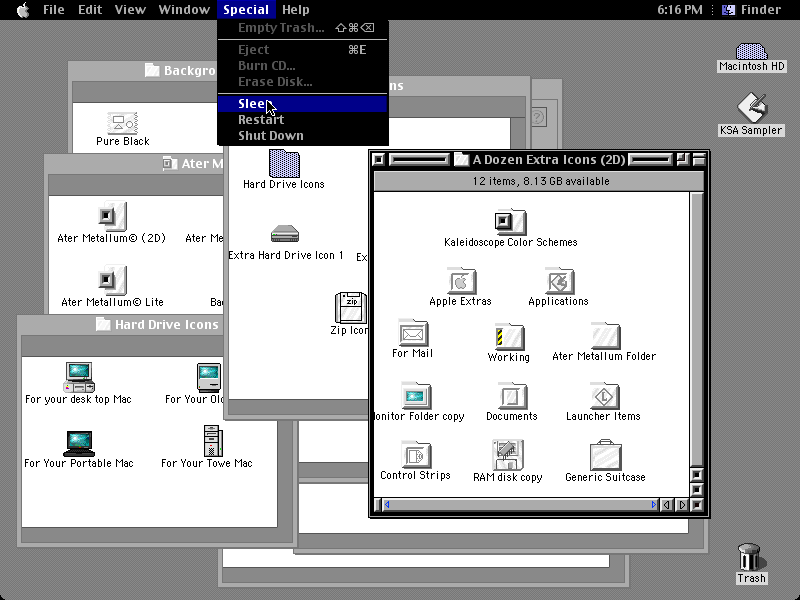
Task: Select the Ater Metallum© (2D) icon
Action: pyautogui.click(x=111, y=216)
